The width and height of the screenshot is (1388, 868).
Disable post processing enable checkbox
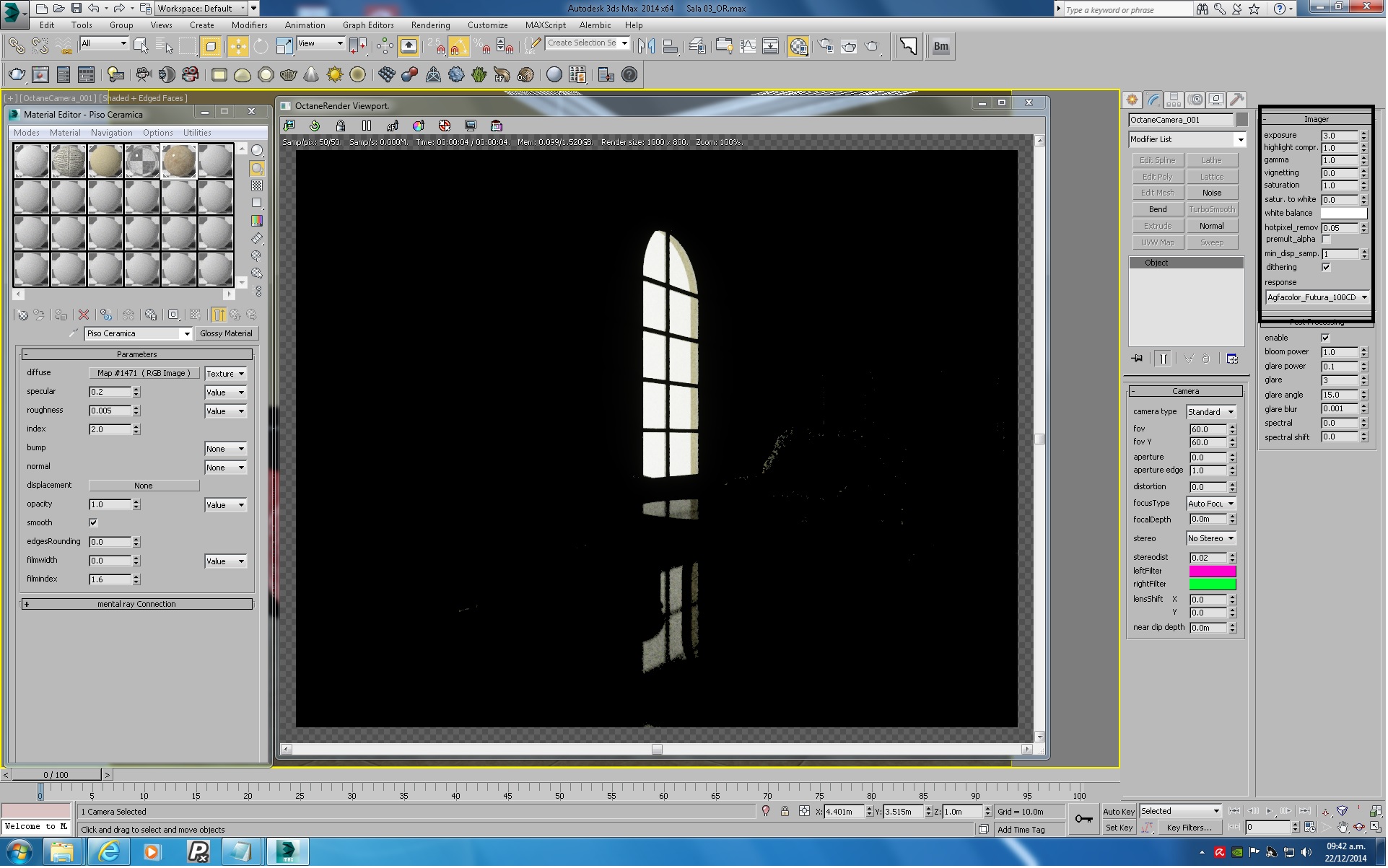tap(1326, 338)
